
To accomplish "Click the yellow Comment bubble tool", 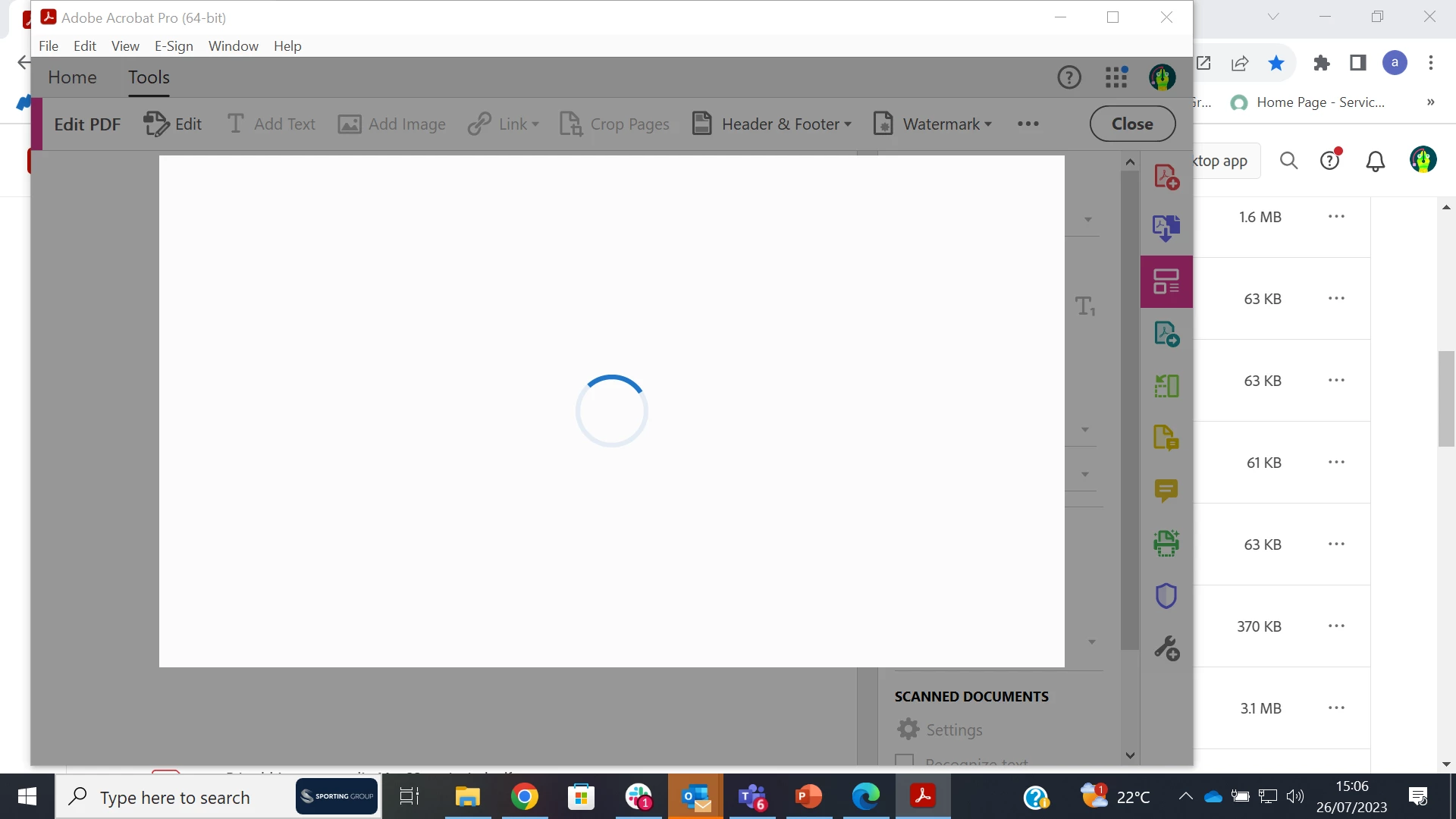I will click(1166, 491).
